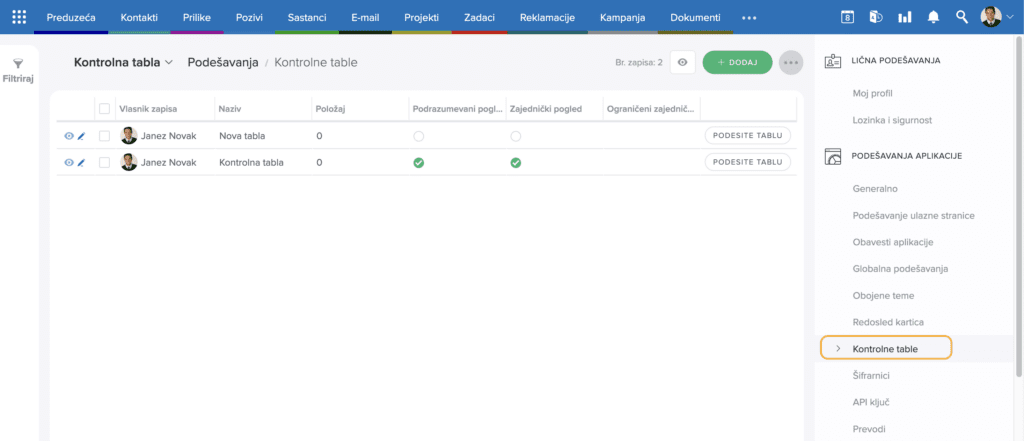The height and width of the screenshot is (441, 1024).
Task: Click the eye view-options button beside Br. zapisa
Action: coord(682,62)
